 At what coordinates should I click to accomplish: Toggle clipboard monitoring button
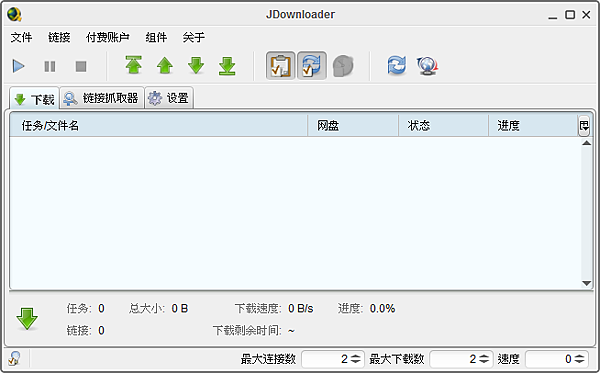(x=280, y=65)
